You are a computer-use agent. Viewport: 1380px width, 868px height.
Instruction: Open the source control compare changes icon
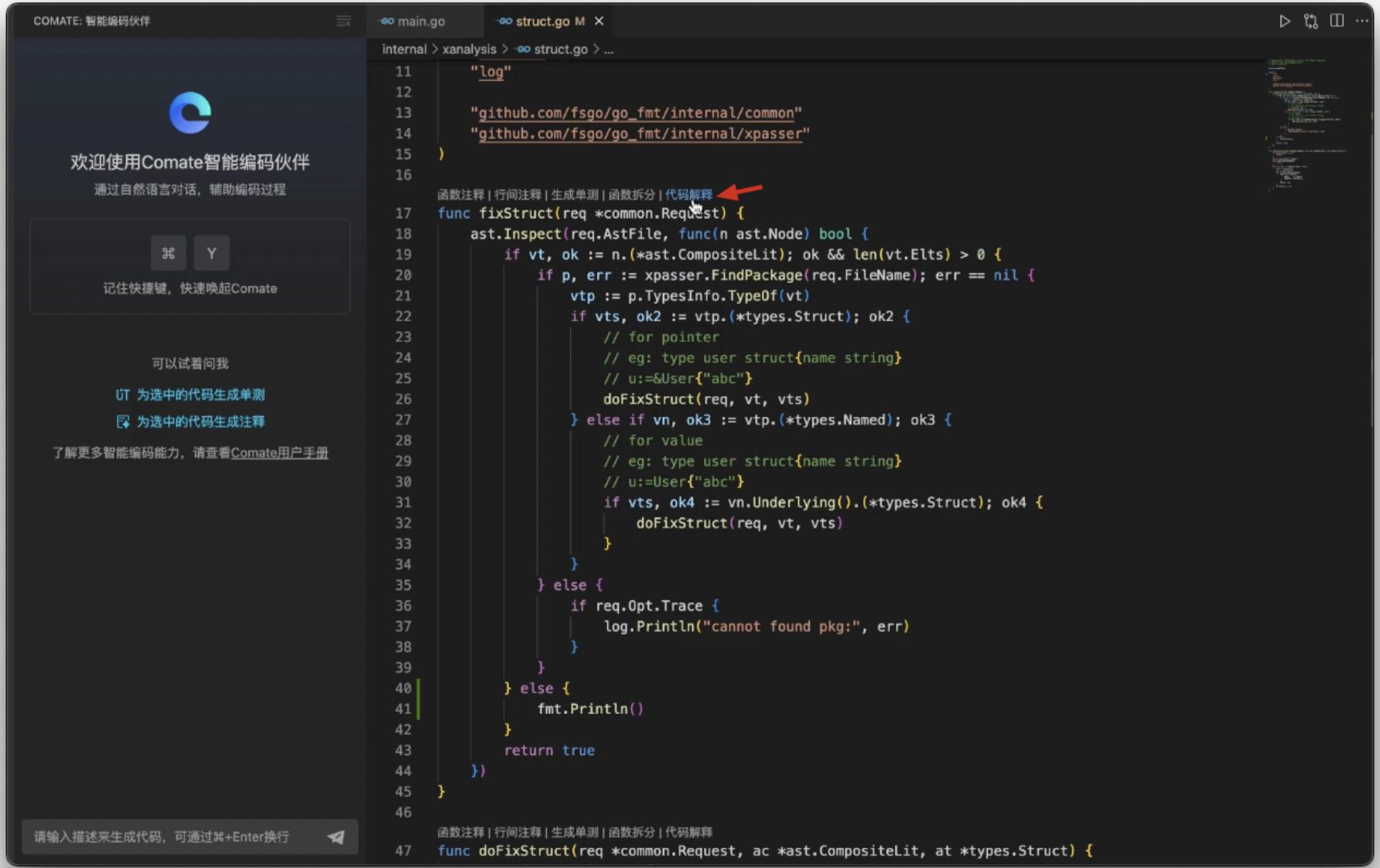pos(1310,21)
